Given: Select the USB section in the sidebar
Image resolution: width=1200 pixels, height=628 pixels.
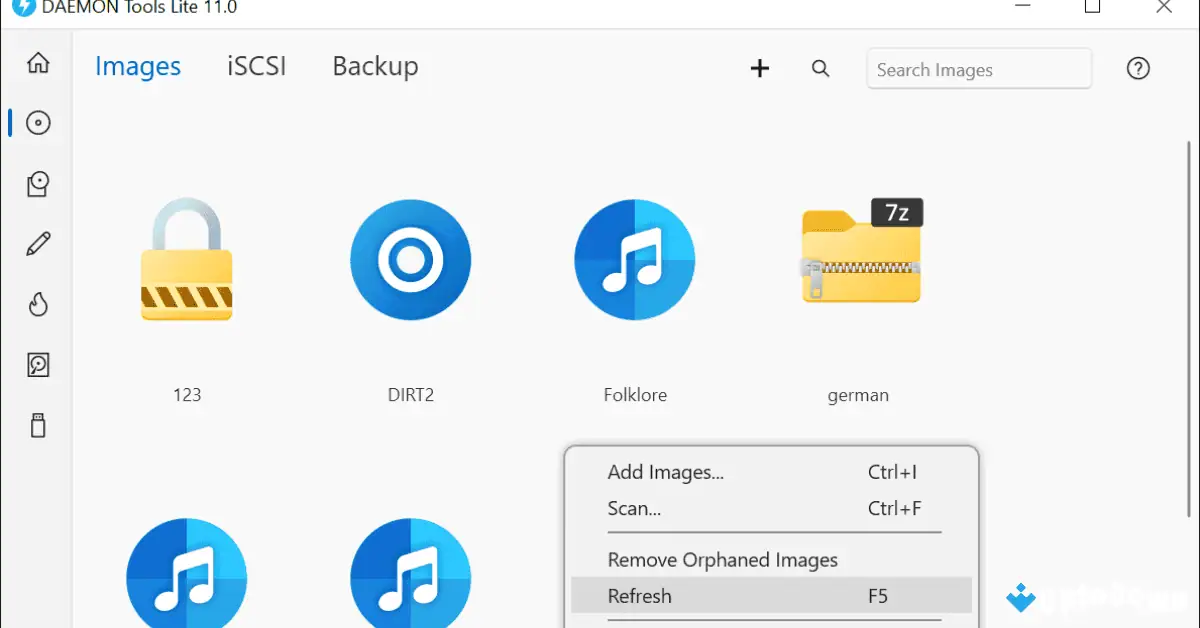Looking at the screenshot, I should tap(37, 425).
